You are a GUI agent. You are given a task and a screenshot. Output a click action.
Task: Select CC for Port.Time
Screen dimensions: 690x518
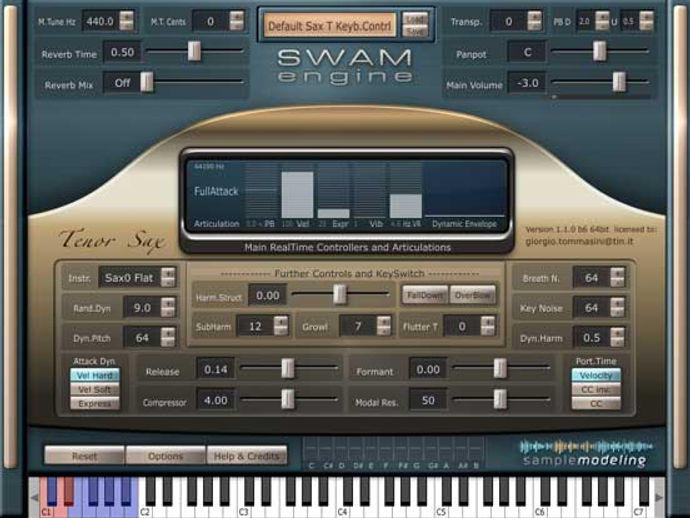pyautogui.click(x=596, y=404)
